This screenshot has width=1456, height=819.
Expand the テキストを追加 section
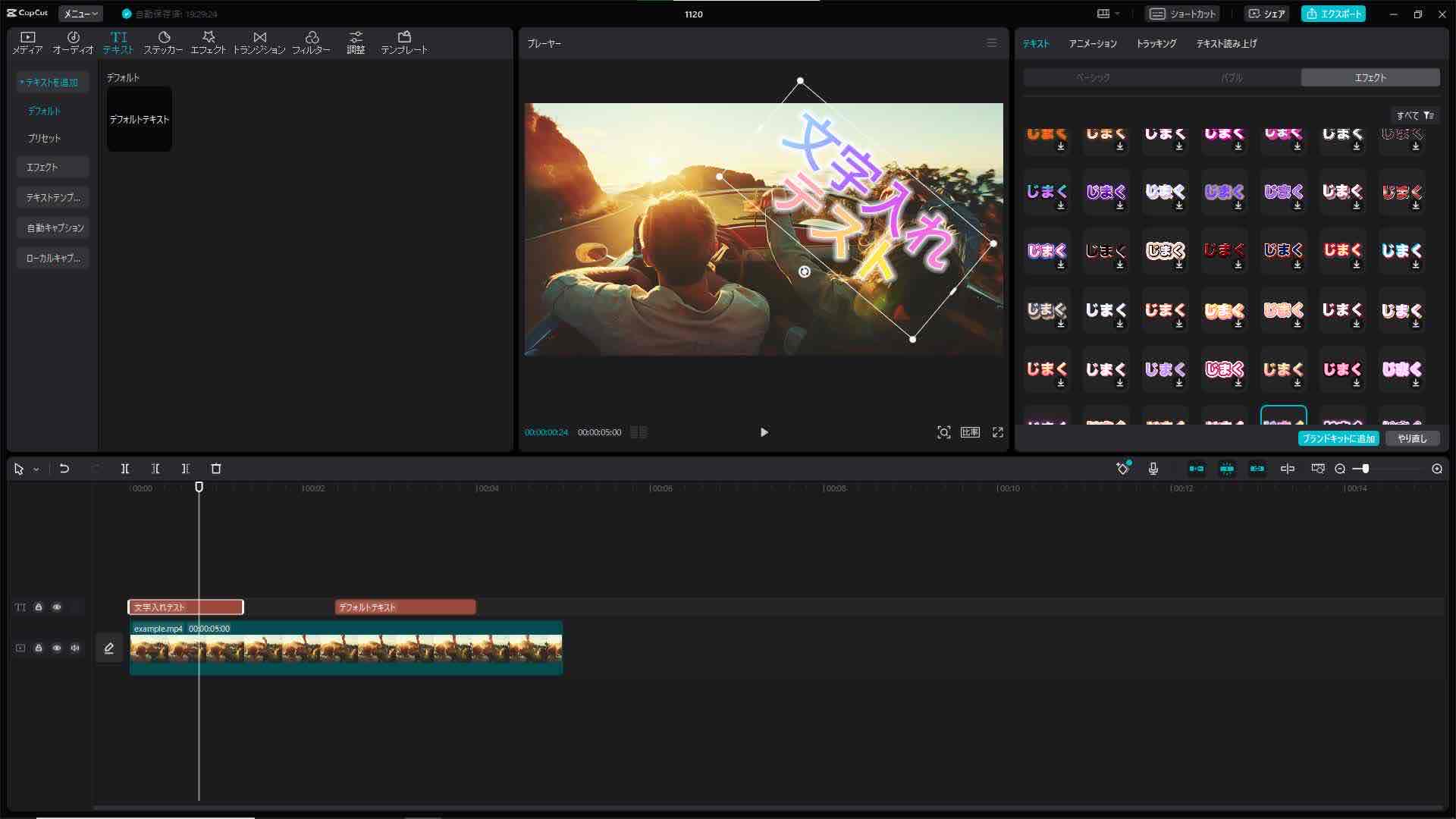[x=52, y=82]
